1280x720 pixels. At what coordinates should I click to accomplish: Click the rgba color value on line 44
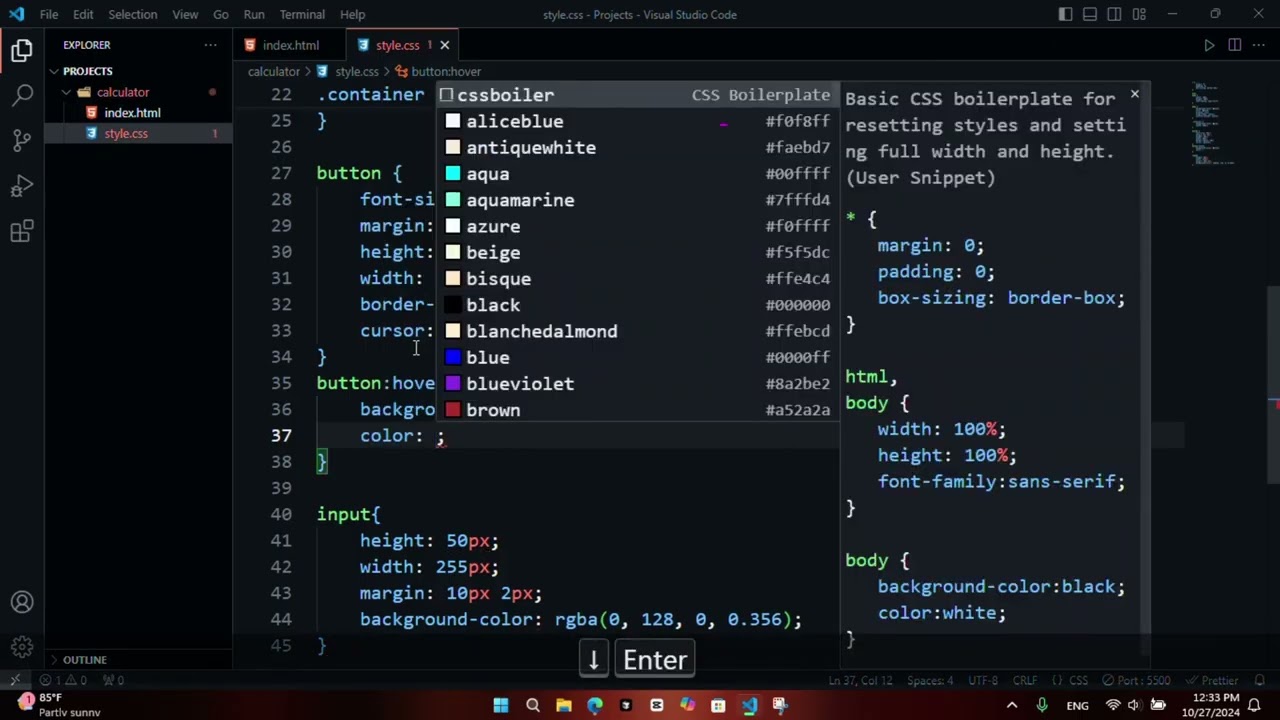tap(672, 620)
